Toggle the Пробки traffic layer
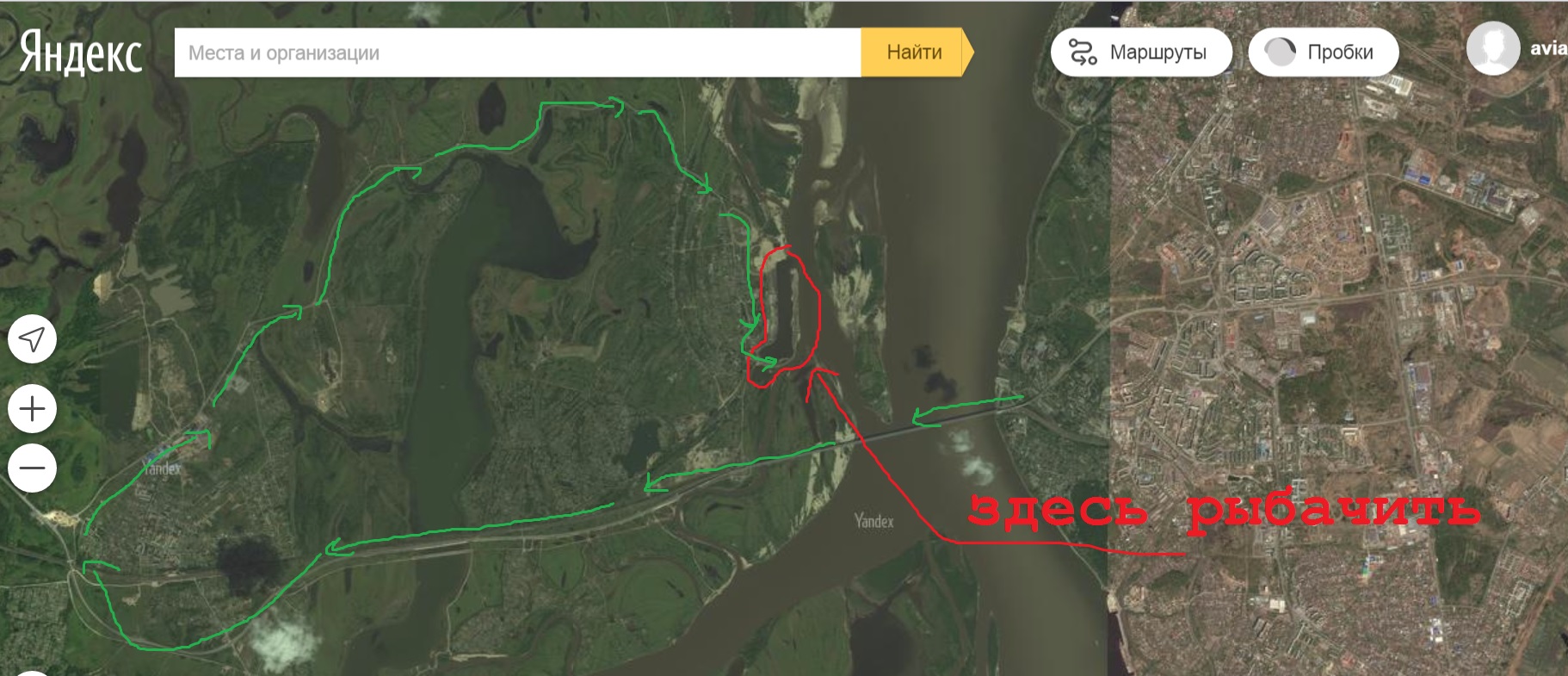1568x676 pixels. [x=1324, y=53]
